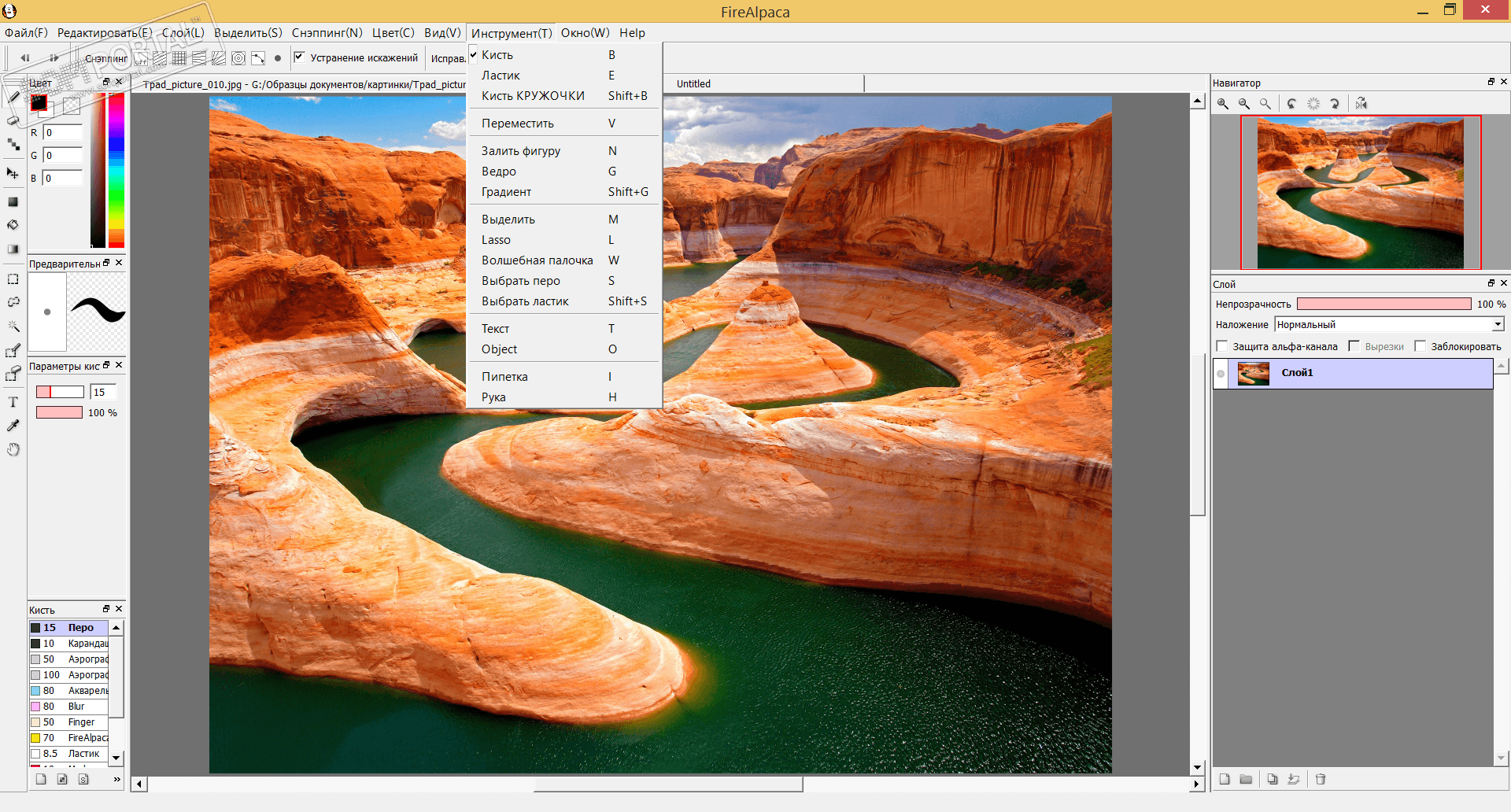Add a new layer folder
This screenshot has height=812, width=1511.
tap(1246, 779)
